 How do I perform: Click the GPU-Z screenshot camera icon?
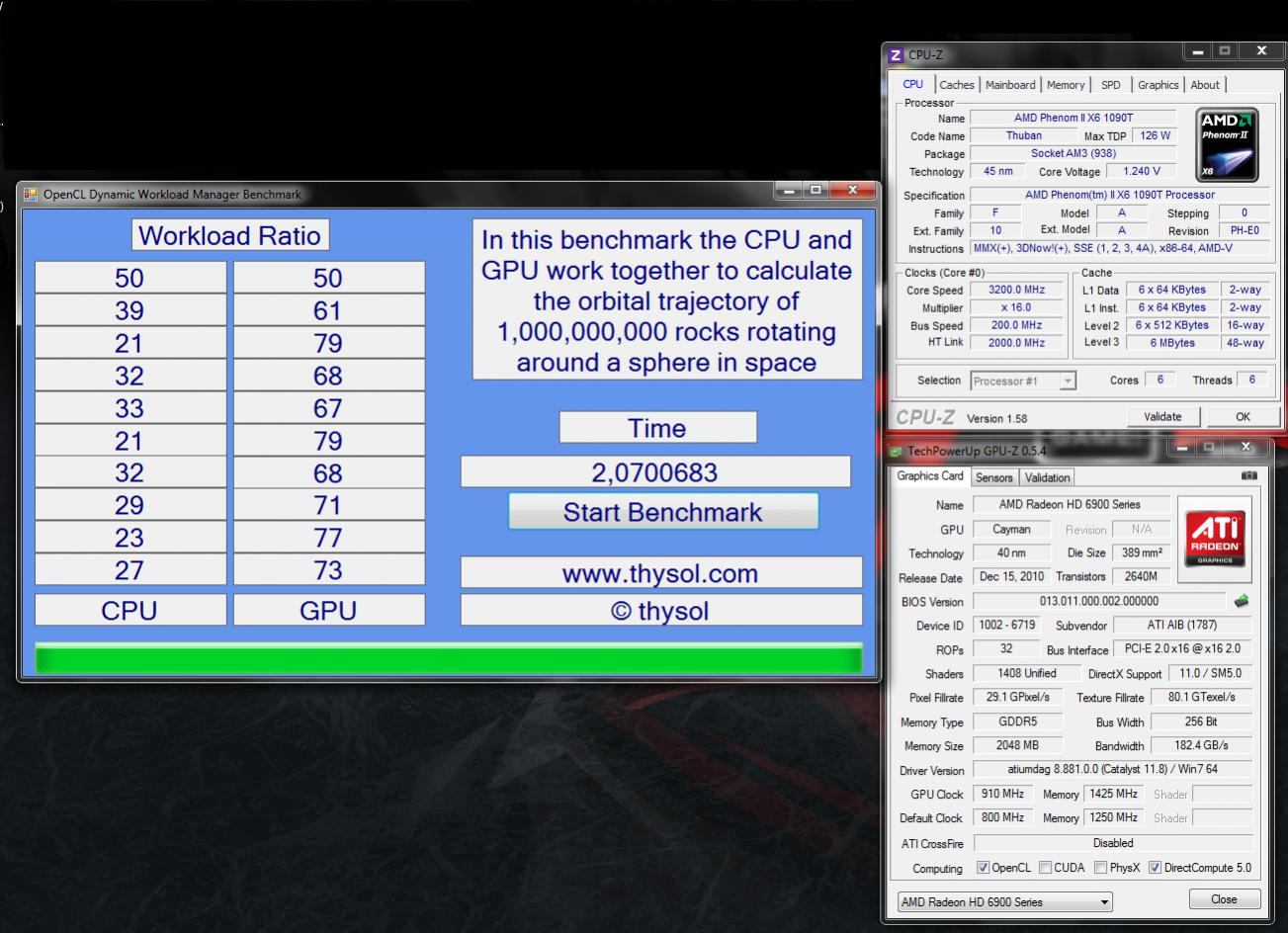pos(1249,475)
